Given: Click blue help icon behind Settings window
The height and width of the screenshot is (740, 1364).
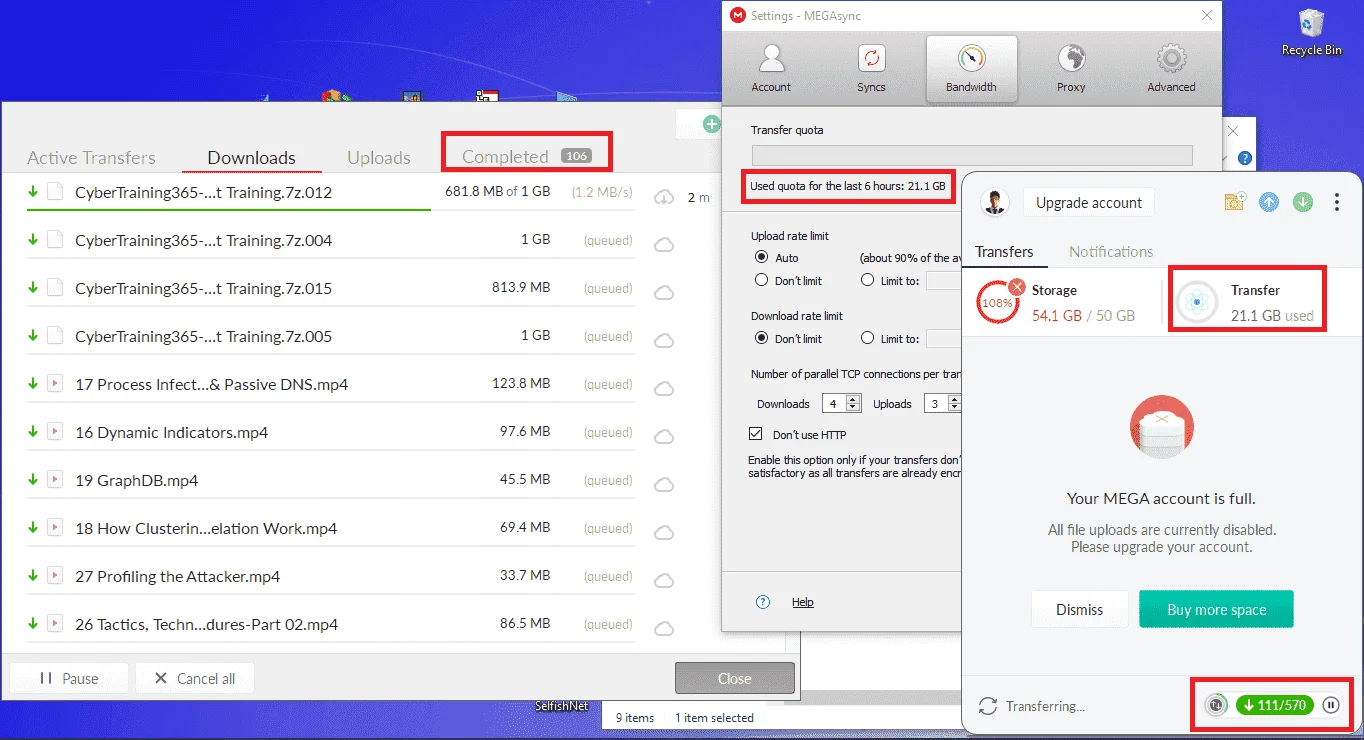Looking at the screenshot, I should click(1245, 158).
